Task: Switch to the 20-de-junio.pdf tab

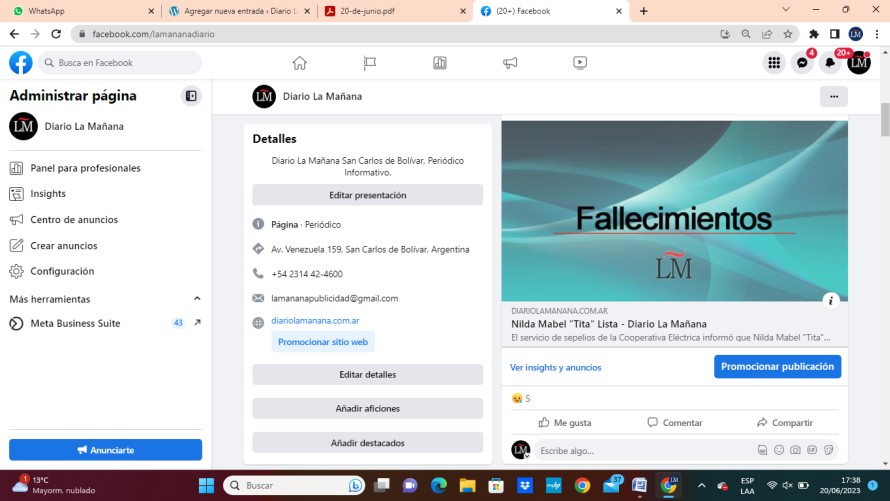Action: coord(390,11)
